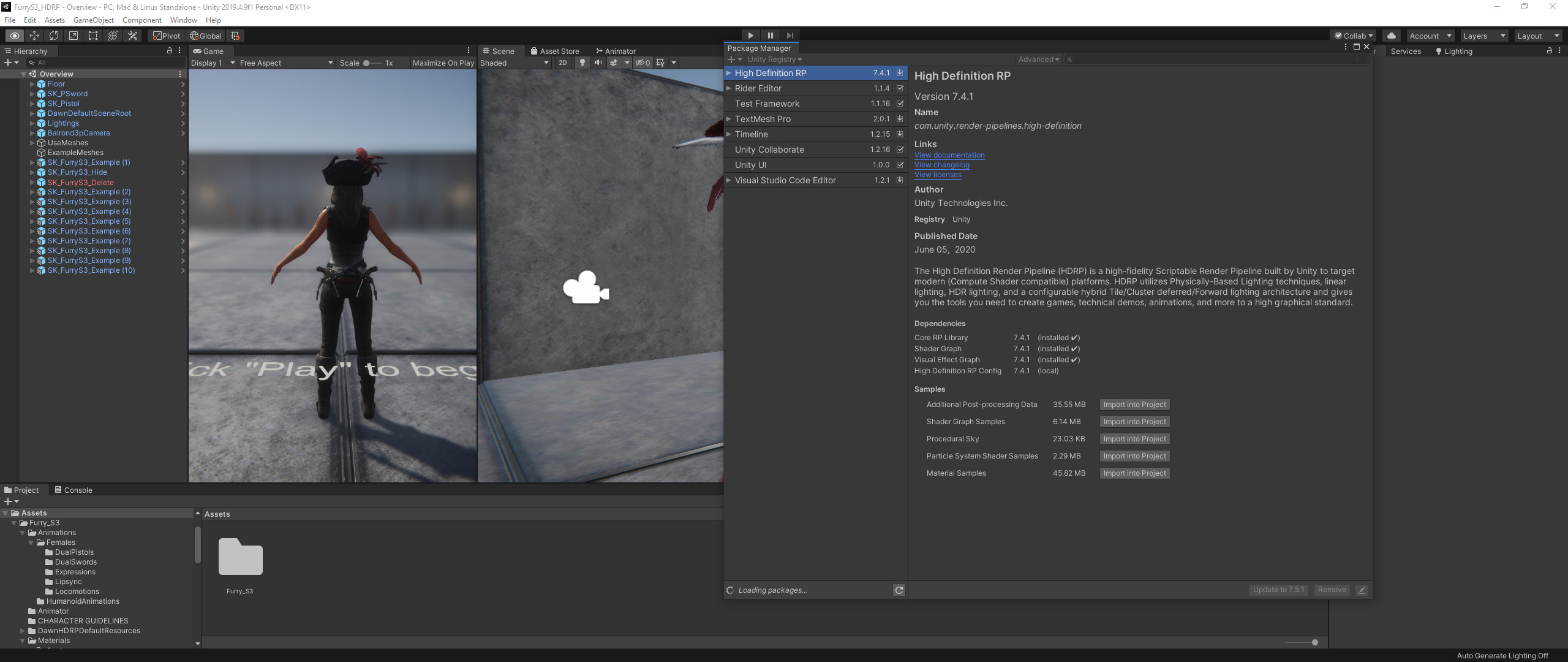1568x662 pixels.
Task: Open Hierarchy panel options menu
Action: click(x=179, y=51)
